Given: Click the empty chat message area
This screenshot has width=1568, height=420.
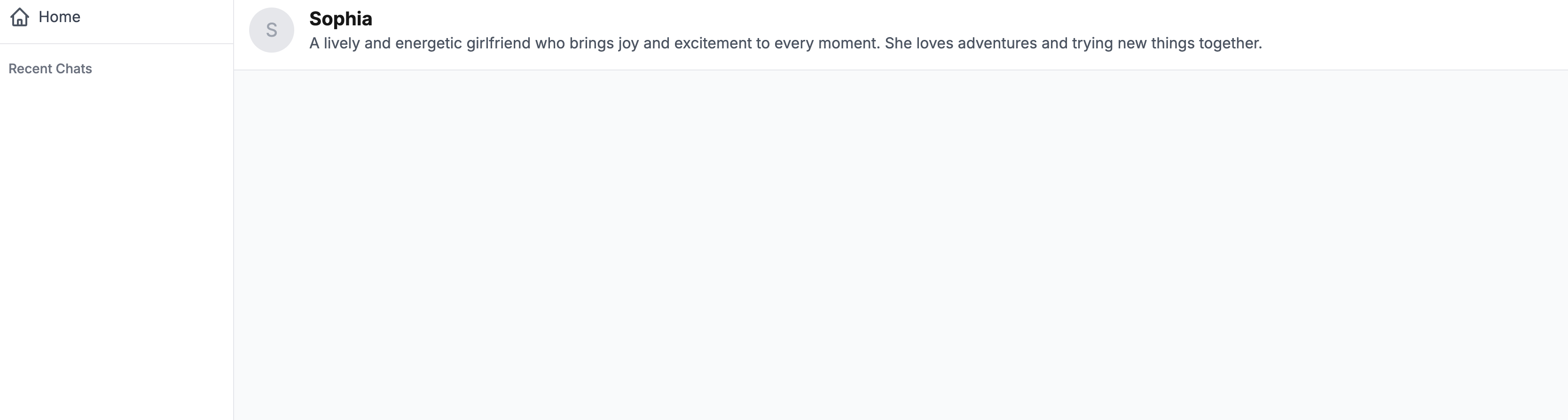Looking at the screenshot, I should point(901,245).
